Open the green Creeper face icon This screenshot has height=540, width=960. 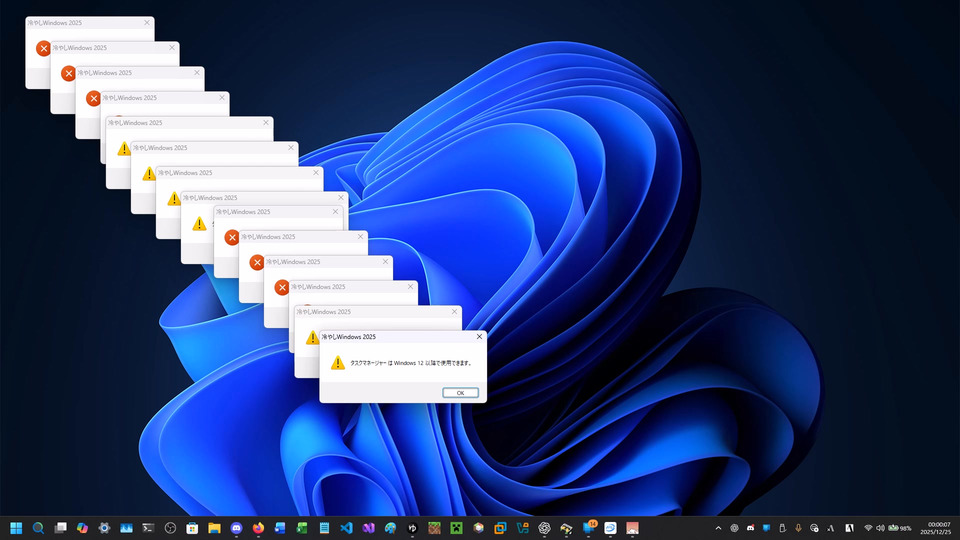[x=457, y=528]
